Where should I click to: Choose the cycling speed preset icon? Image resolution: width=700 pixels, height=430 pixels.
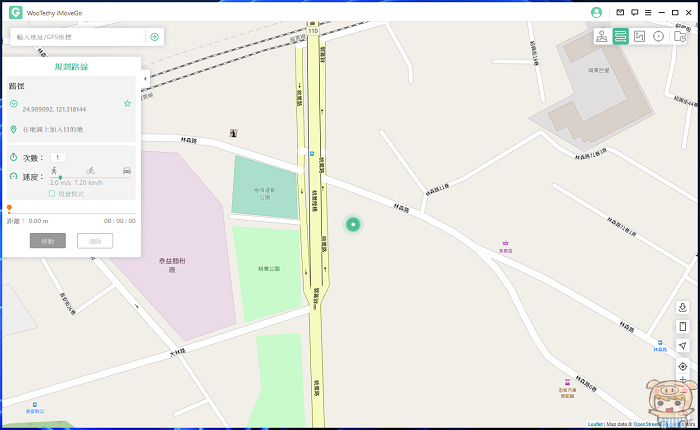click(91, 171)
